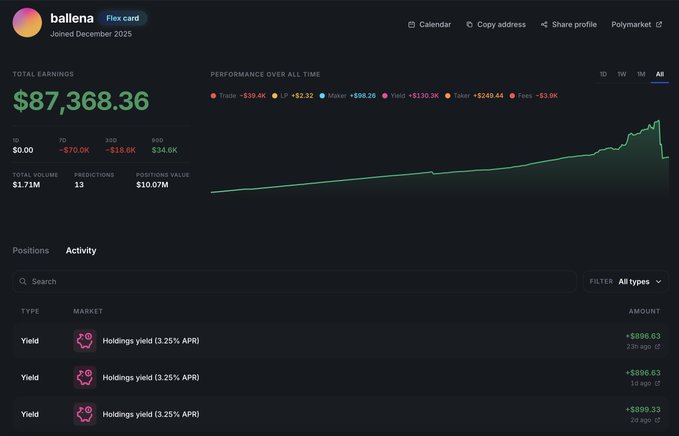Click the AMOUNT column header
The height and width of the screenshot is (436, 679).
(644, 311)
